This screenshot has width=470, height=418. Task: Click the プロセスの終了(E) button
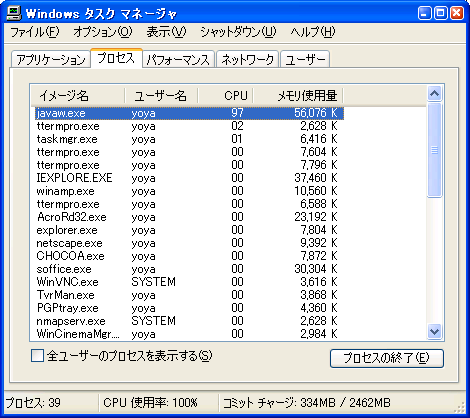(387, 358)
